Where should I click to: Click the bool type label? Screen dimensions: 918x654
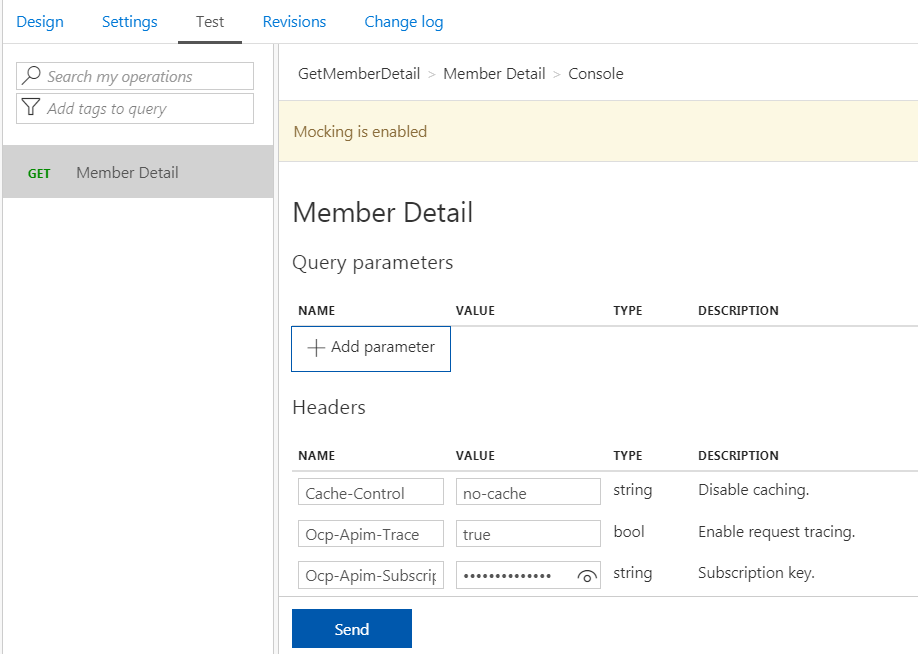pyautogui.click(x=629, y=531)
